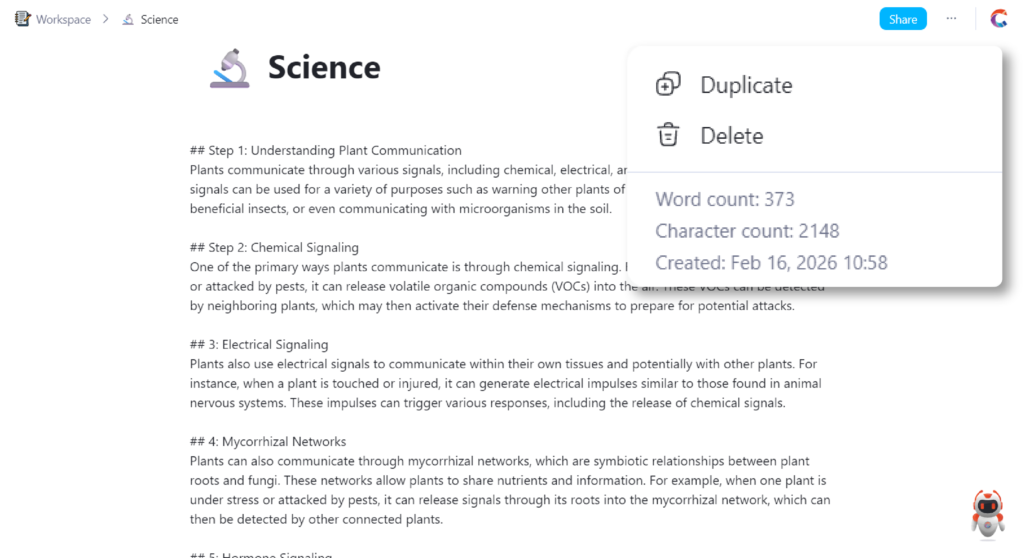Click the Created date info line
This screenshot has height=558, width=1024.
tap(771, 263)
